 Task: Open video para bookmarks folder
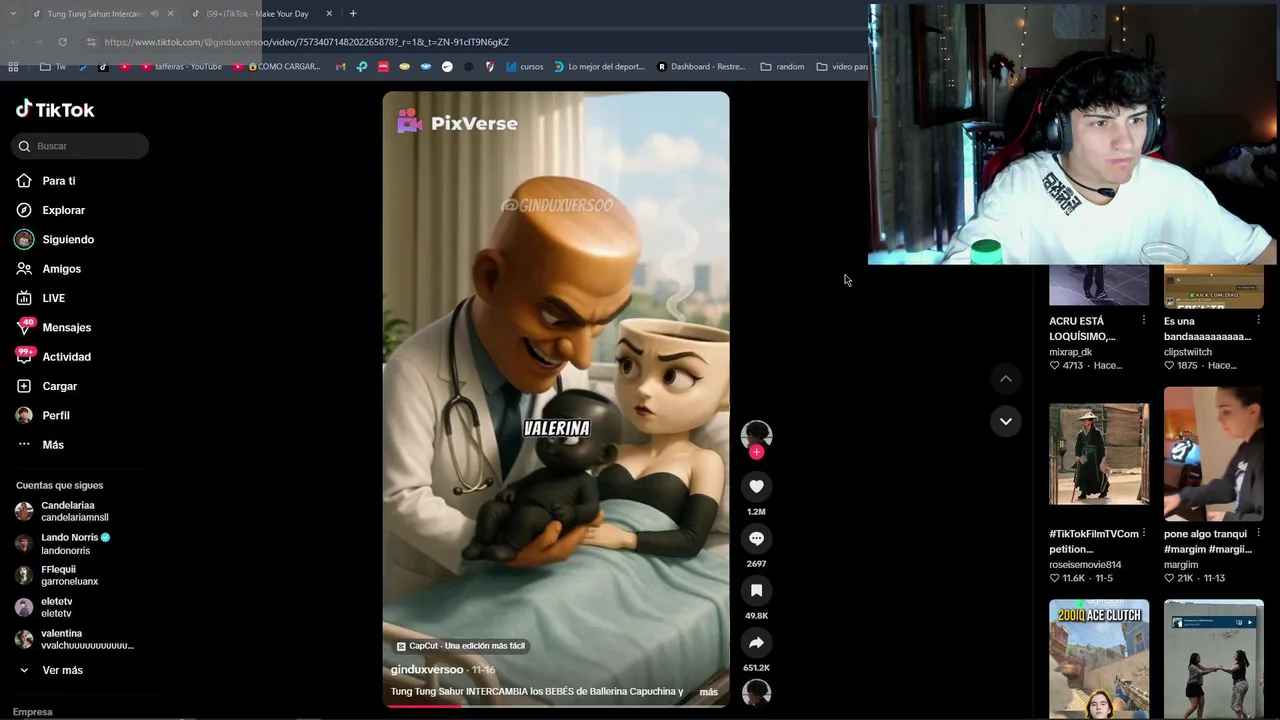(x=842, y=67)
